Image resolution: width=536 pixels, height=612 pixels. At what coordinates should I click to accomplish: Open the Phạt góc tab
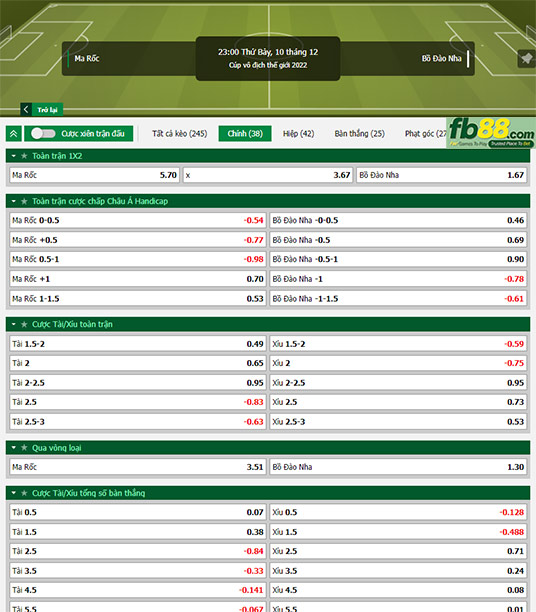[425, 133]
